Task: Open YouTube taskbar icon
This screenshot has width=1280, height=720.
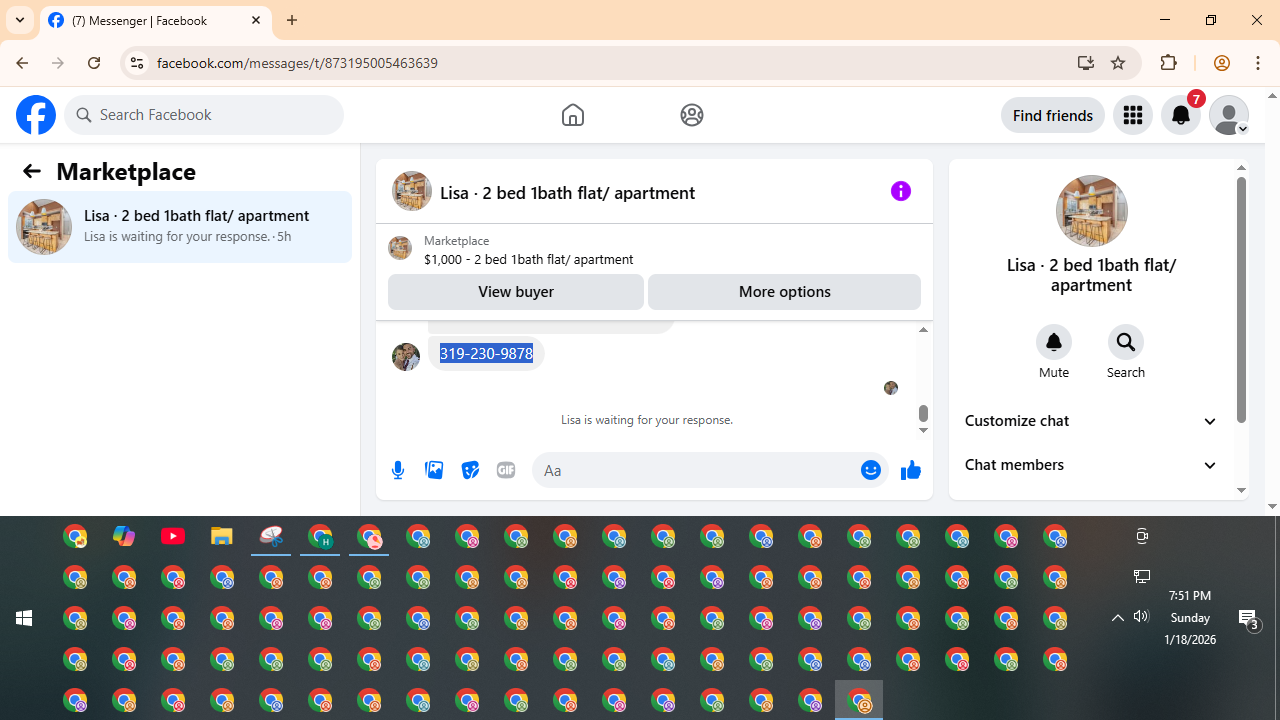Action: point(173,537)
